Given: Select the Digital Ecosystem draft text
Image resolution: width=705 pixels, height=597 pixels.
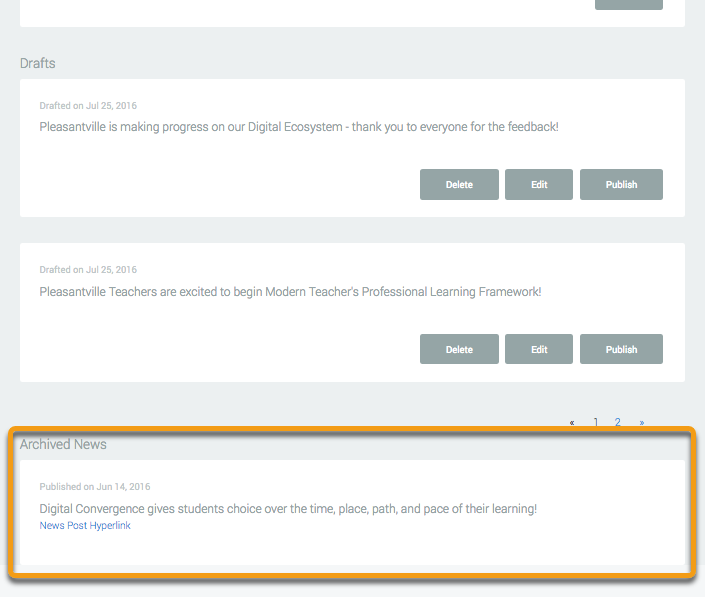Looking at the screenshot, I should 299,127.
